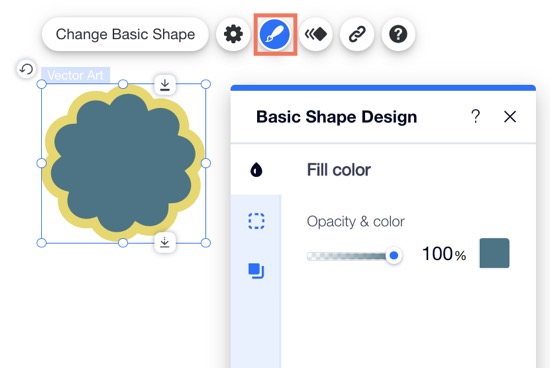
Task: Click the top download-arrow handle on the shape
Action: point(165,85)
